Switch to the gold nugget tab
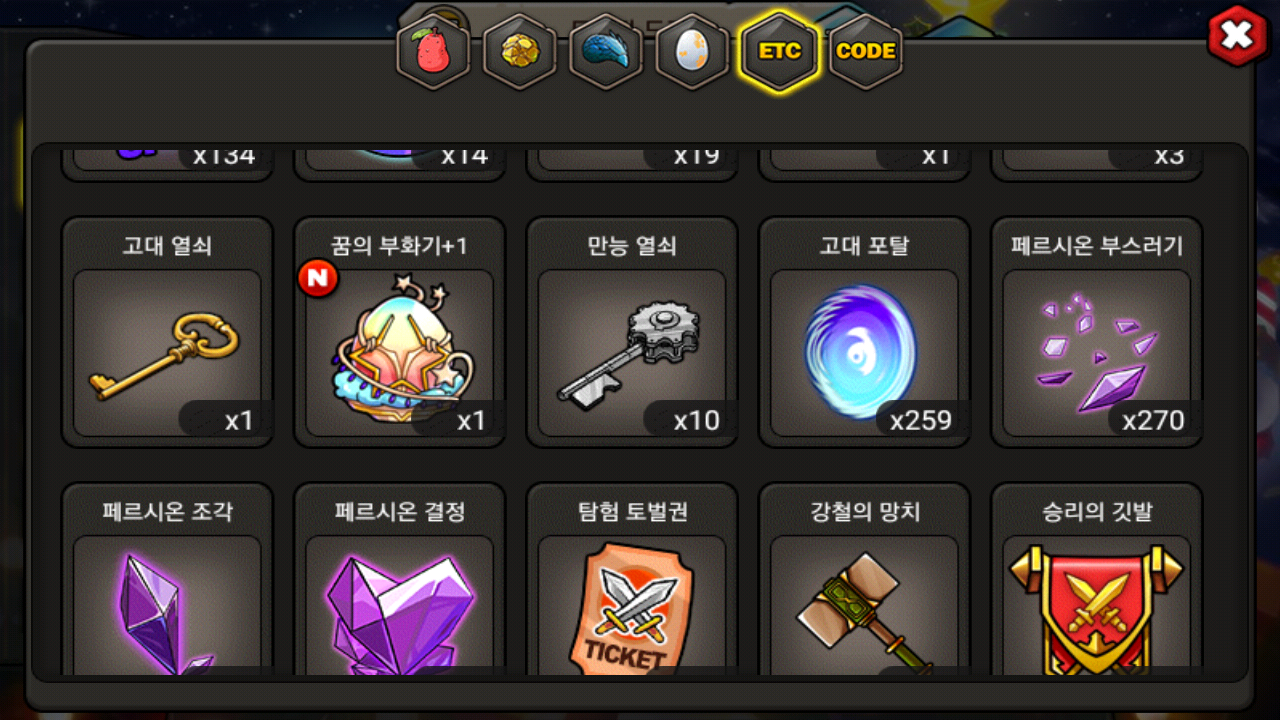Screen dimensions: 1280x720 (x=520, y=52)
